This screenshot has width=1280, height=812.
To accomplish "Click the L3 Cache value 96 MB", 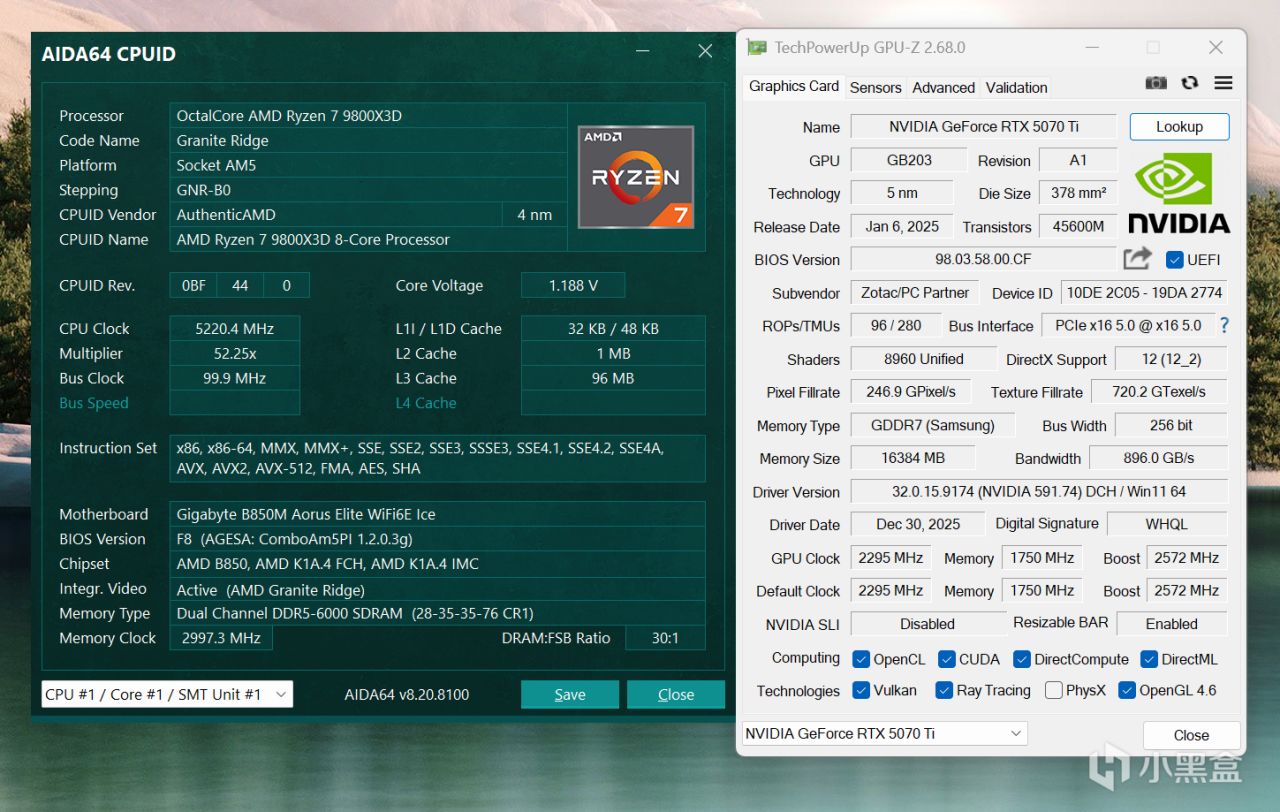I will tap(613, 378).
